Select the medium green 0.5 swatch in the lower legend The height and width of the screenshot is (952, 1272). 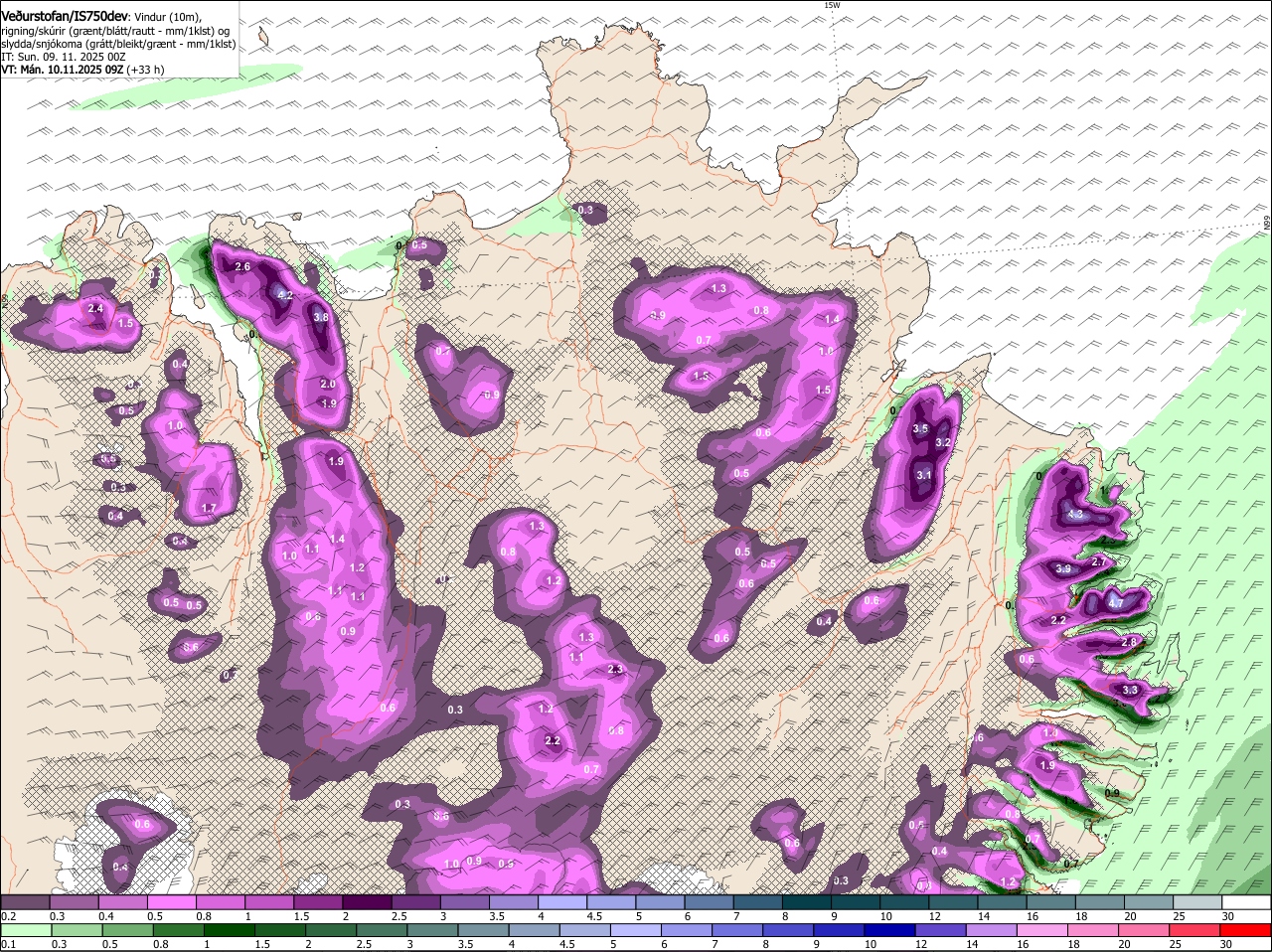point(127,930)
